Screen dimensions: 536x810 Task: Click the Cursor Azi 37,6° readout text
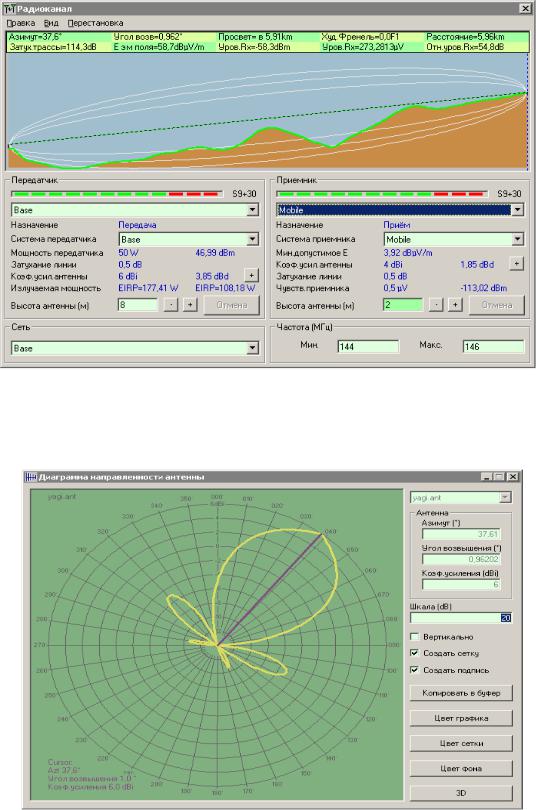tap(64, 770)
